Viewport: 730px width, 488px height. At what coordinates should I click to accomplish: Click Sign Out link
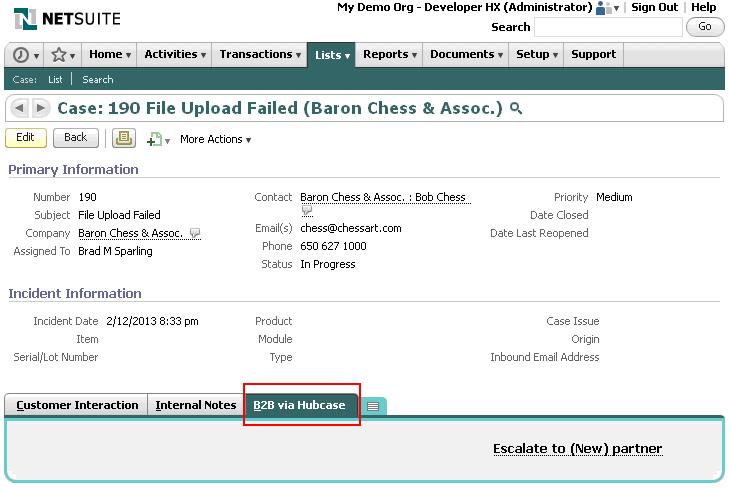pyautogui.click(x=654, y=7)
